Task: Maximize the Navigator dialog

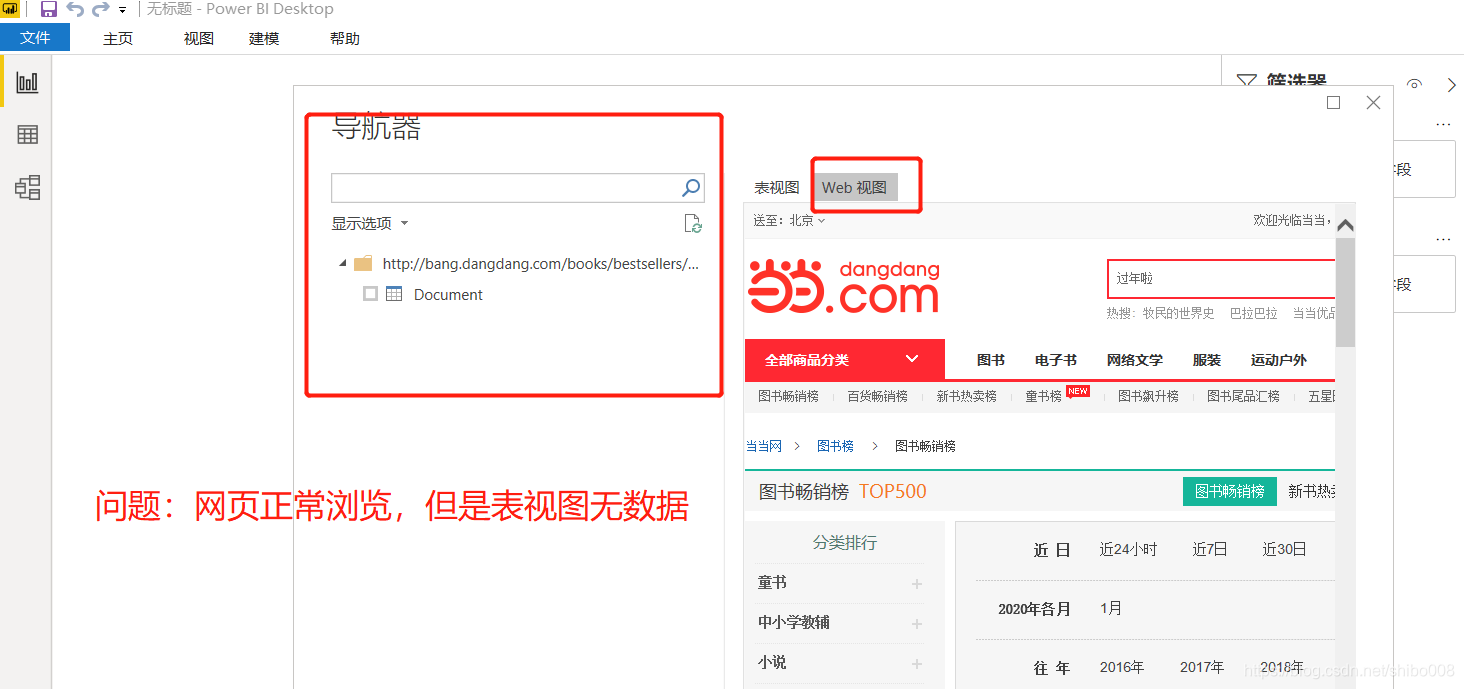Action: (x=1333, y=102)
